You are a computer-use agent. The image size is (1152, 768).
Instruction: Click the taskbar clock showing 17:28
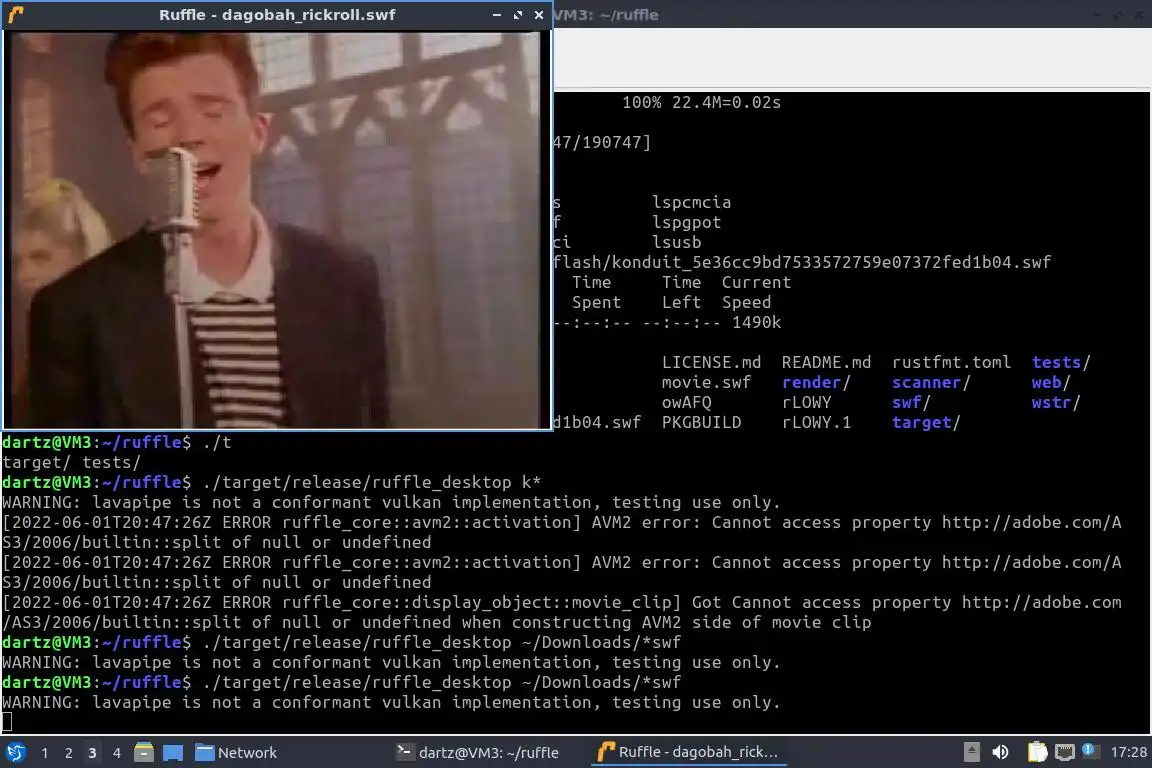pyautogui.click(x=1128, y=753)
